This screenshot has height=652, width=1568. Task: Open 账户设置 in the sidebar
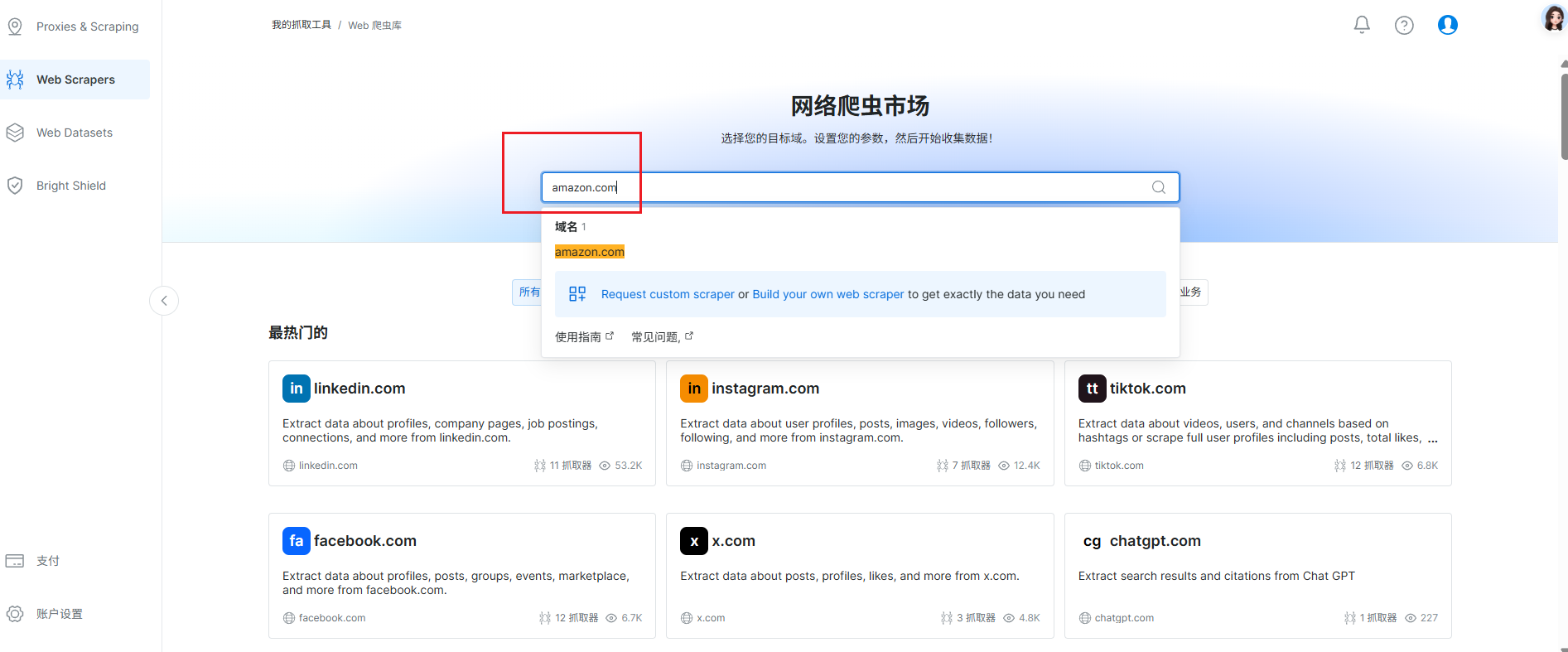tap(60, 614)
